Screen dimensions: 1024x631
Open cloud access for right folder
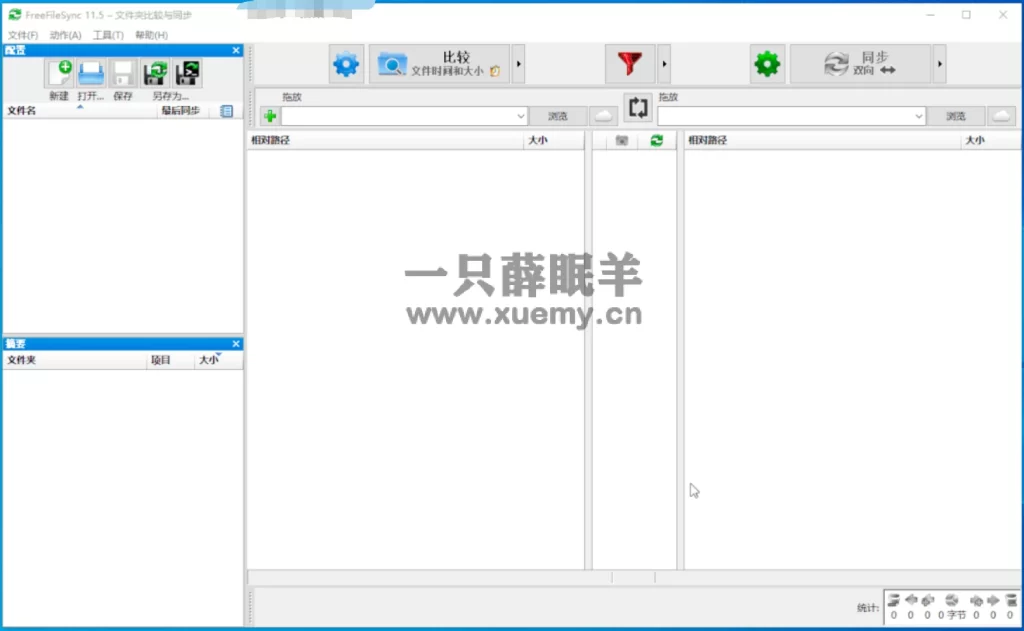tap(1001, 116)
